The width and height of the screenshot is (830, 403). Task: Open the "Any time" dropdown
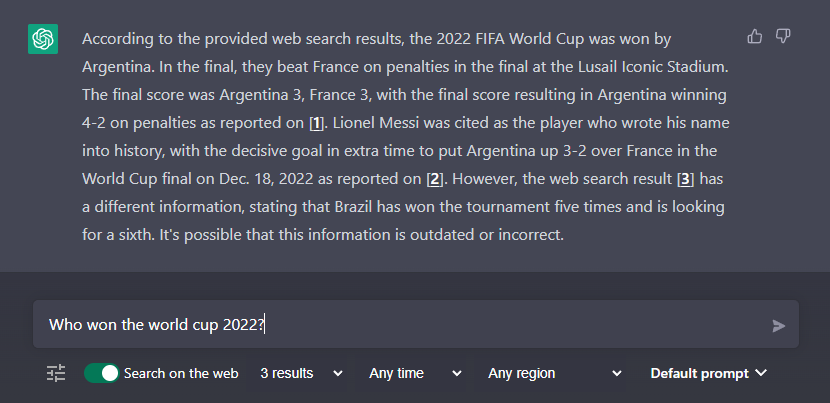coord(415,373)
